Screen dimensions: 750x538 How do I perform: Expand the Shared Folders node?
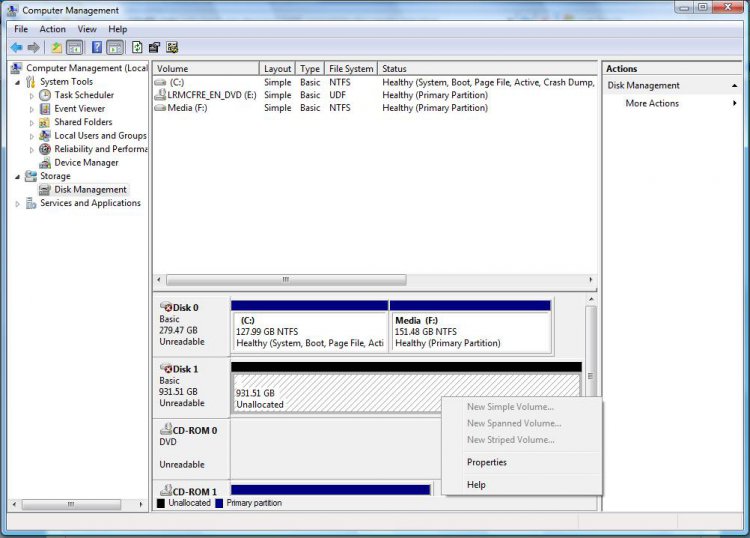pos(32,122)
